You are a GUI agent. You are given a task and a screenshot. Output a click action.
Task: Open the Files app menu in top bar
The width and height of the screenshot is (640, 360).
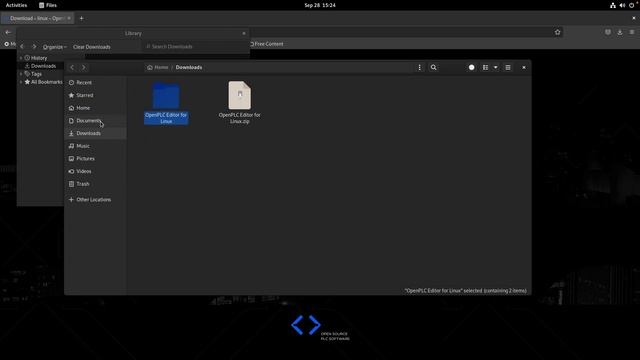coord(48,5)
